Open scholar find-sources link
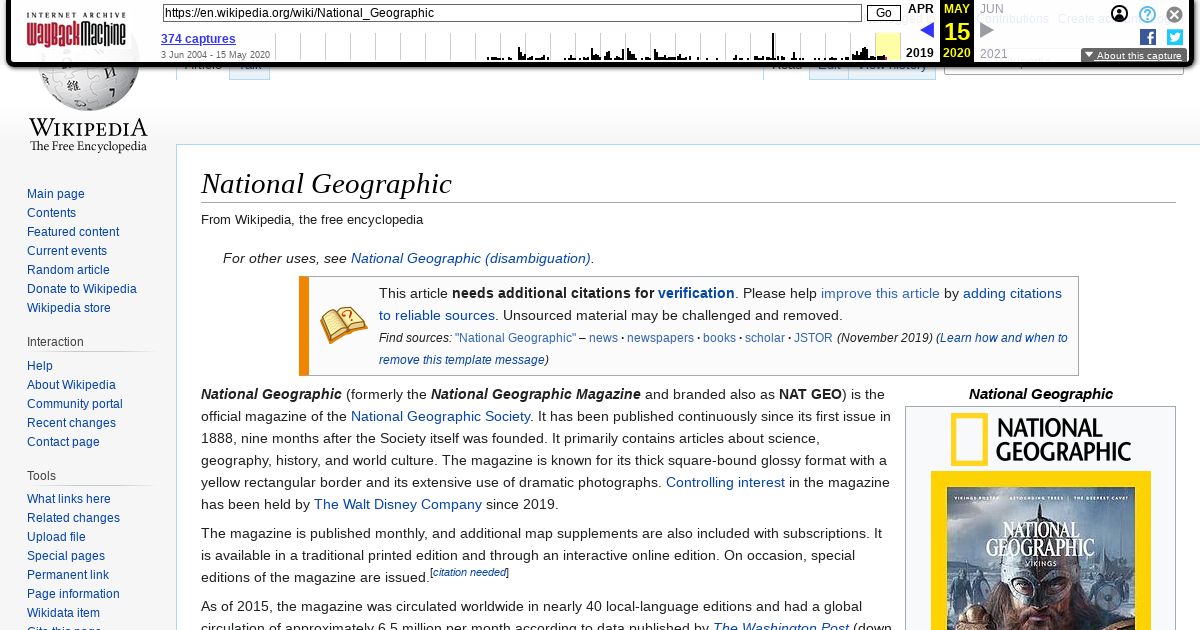Screen dimensions: 1200x630 pyautogui.click(x=765, y=338)
